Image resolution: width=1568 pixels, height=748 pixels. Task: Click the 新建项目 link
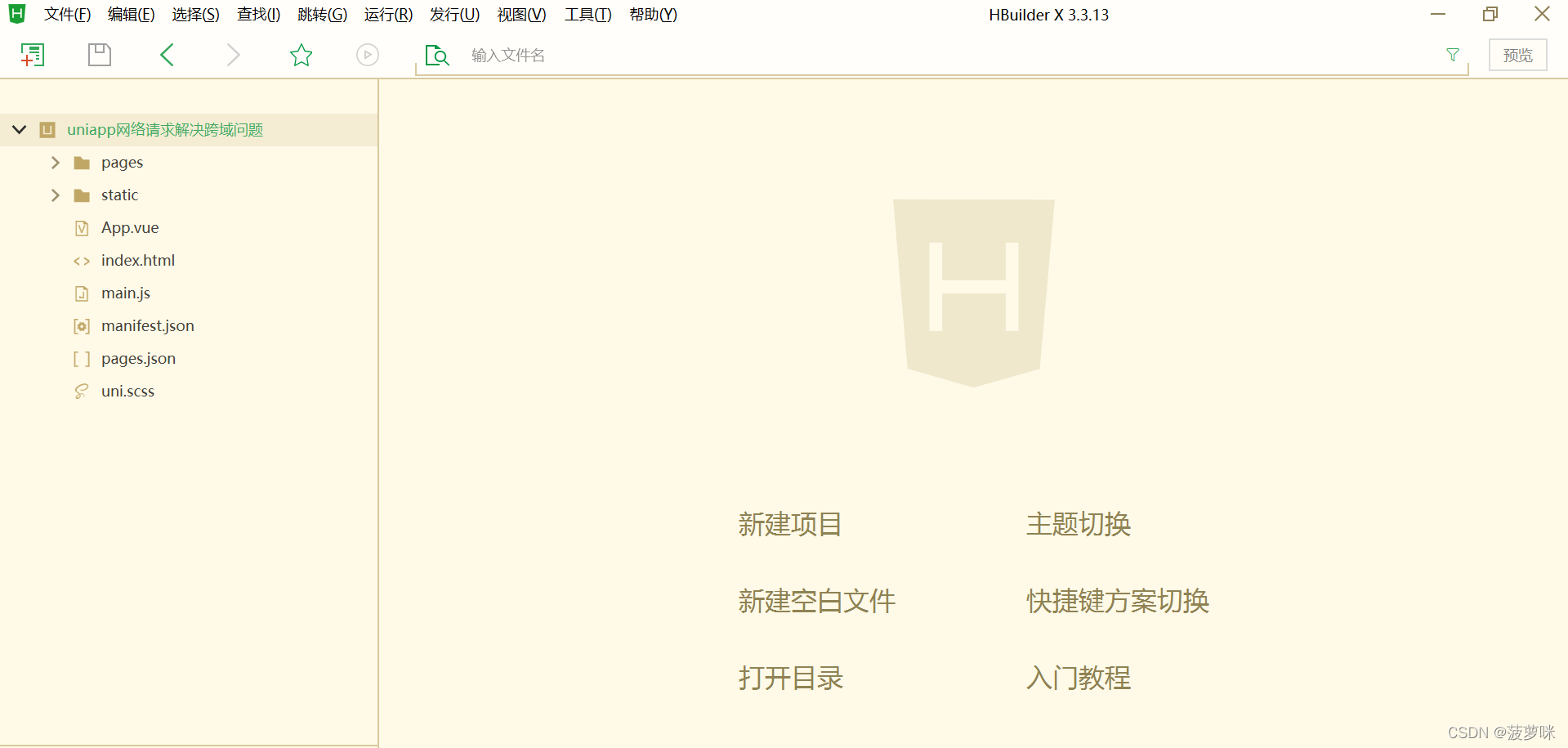click(x=790, y=525)
